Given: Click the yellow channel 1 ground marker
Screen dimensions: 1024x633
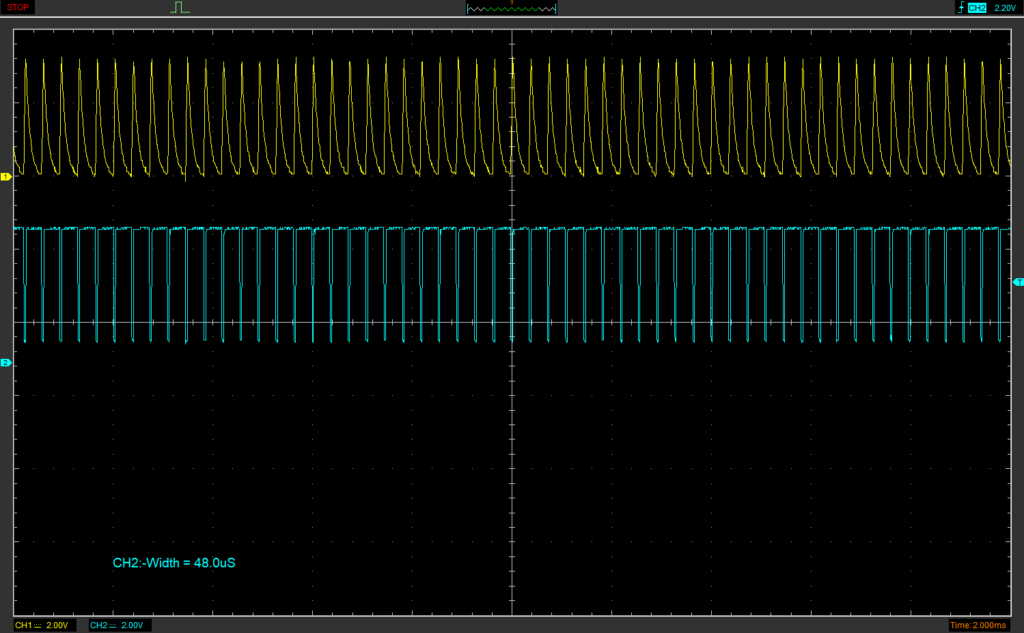Looking at the screenshot, I should pyautogui.click(x=6, y=176).
